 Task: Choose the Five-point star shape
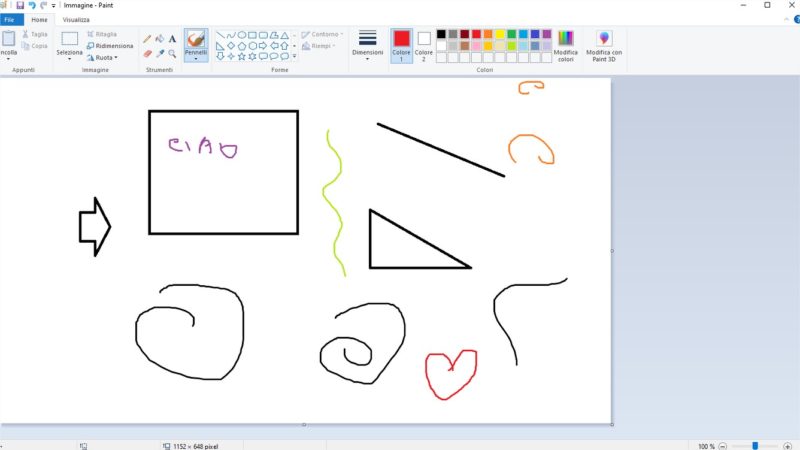coord(241,56)
